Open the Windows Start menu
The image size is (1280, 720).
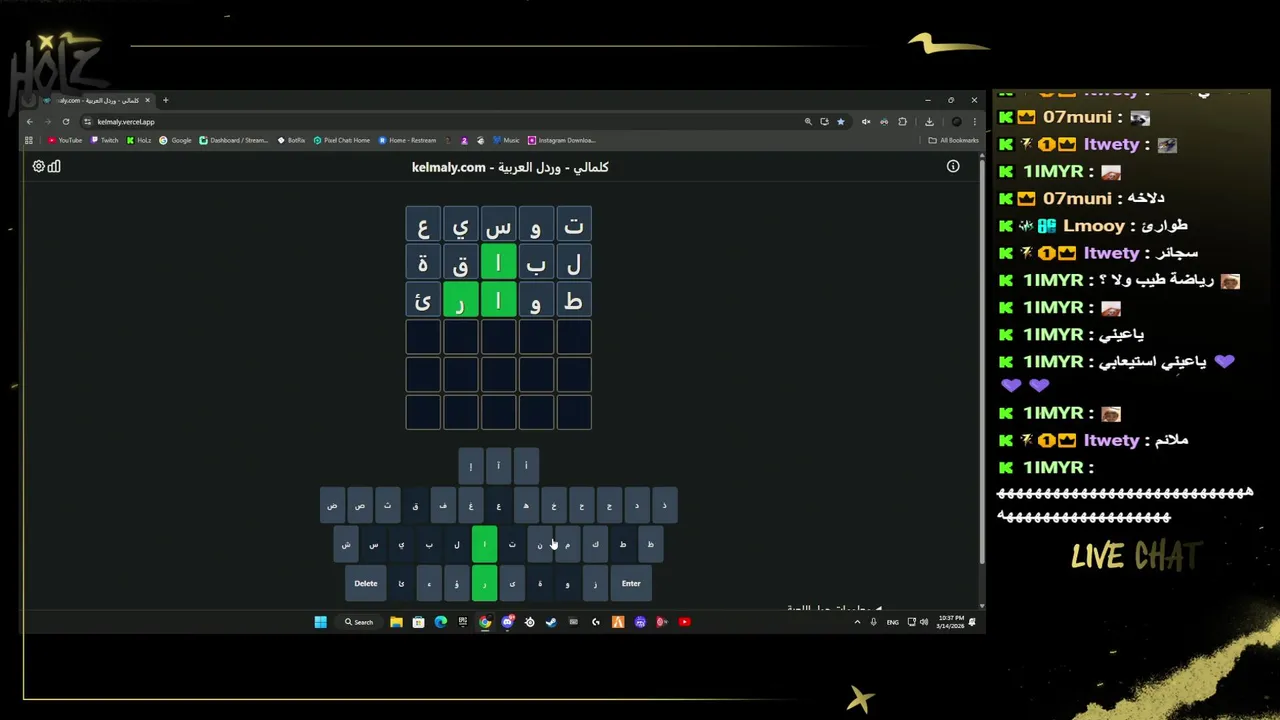tap(320, 622)
